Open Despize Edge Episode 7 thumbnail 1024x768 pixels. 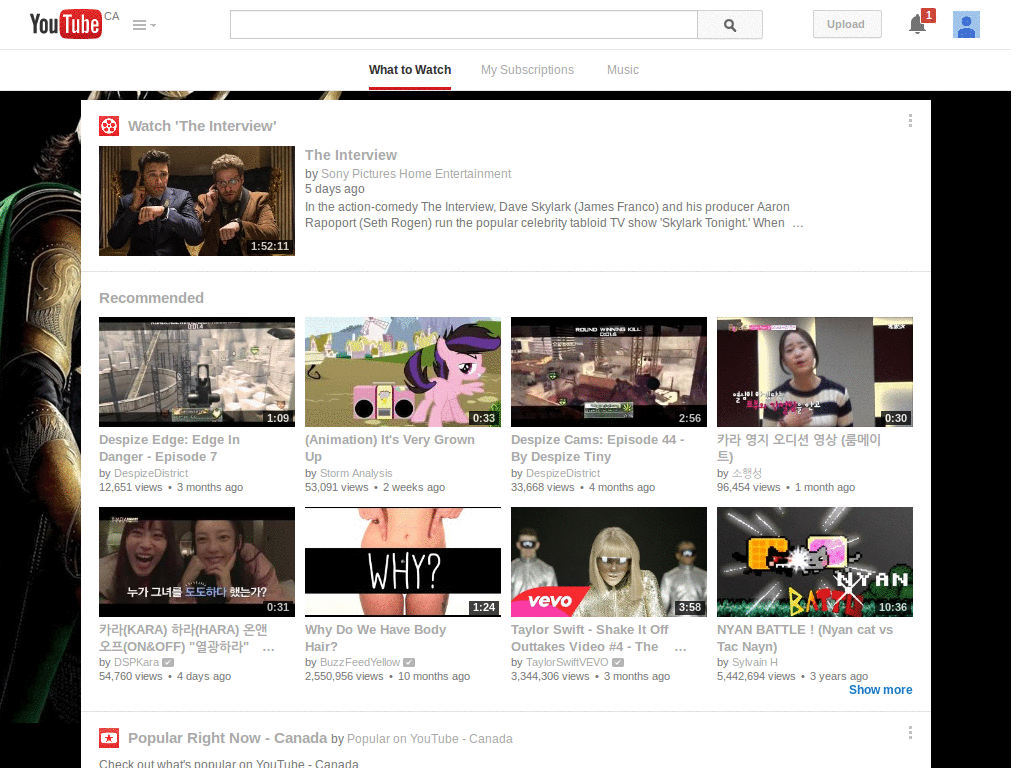point(197,372)
